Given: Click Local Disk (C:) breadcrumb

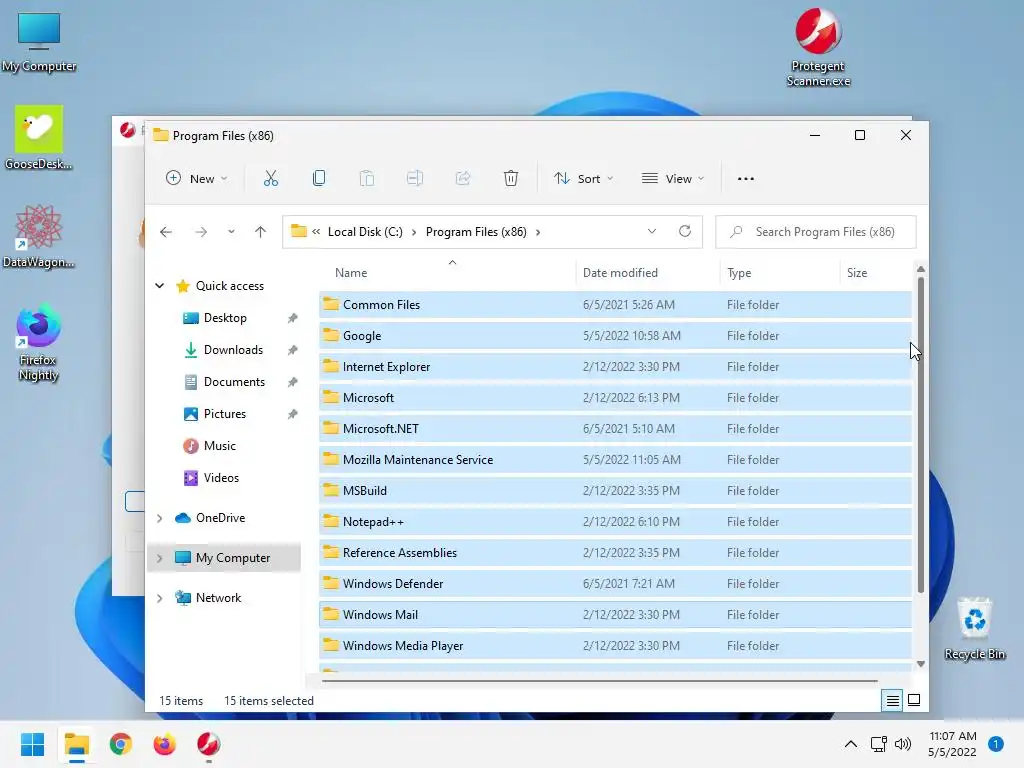Looking at the screenshot, I should pyautogui.click(x=365, y=232).
